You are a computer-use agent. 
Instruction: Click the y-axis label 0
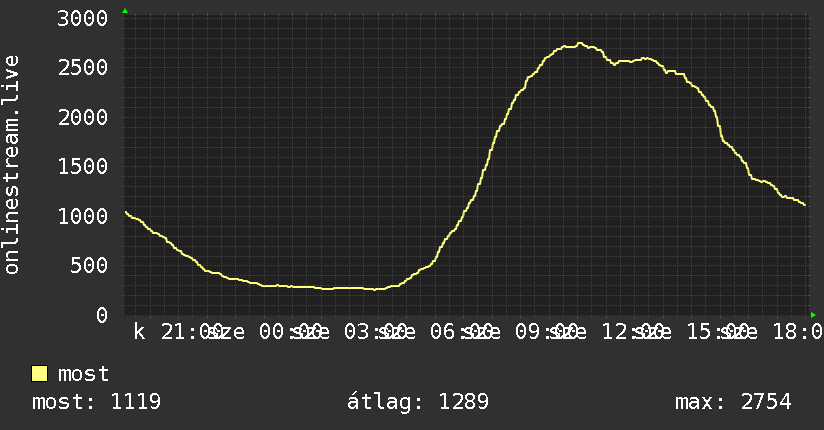pyautogui.click(x=102, y=315)
